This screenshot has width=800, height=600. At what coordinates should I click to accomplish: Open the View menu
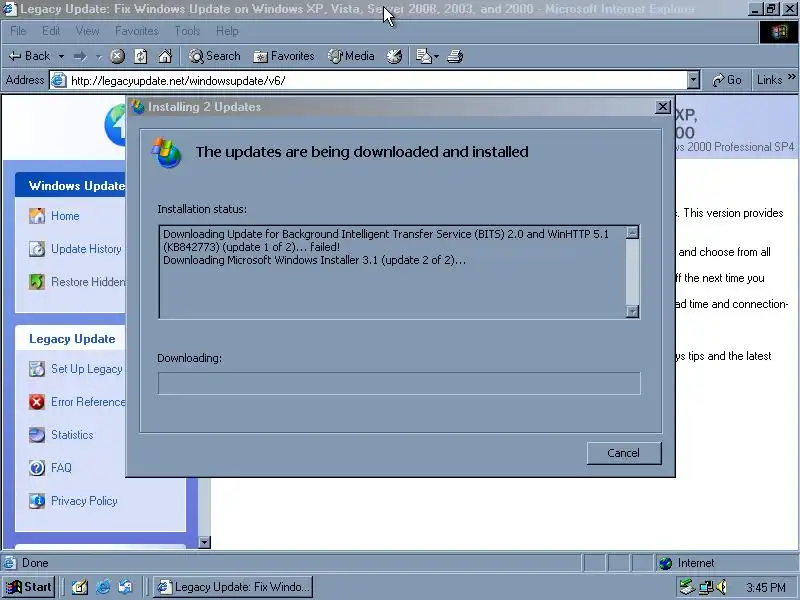[x=88, y=31]
